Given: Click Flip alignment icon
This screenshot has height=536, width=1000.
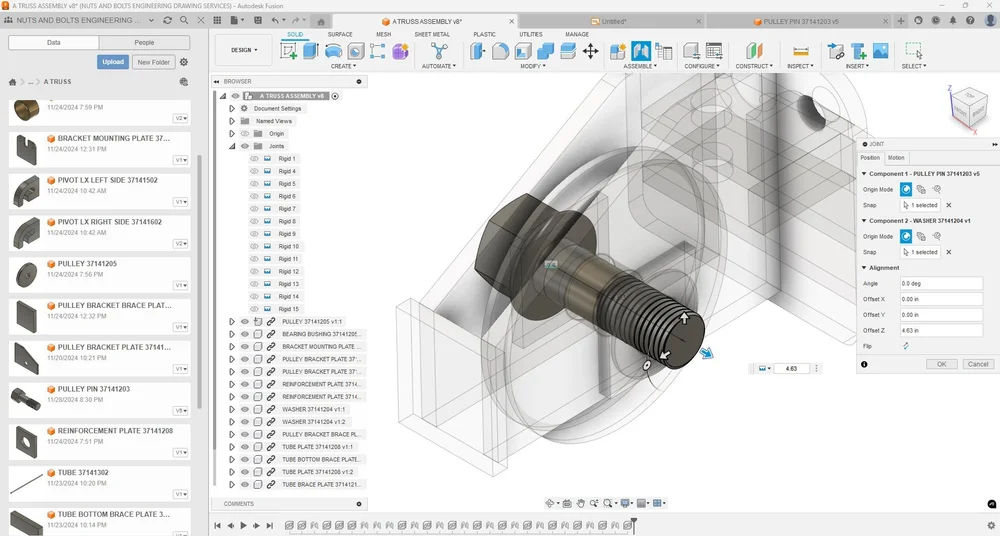Looking at the screenshot, I should point(906,346).
